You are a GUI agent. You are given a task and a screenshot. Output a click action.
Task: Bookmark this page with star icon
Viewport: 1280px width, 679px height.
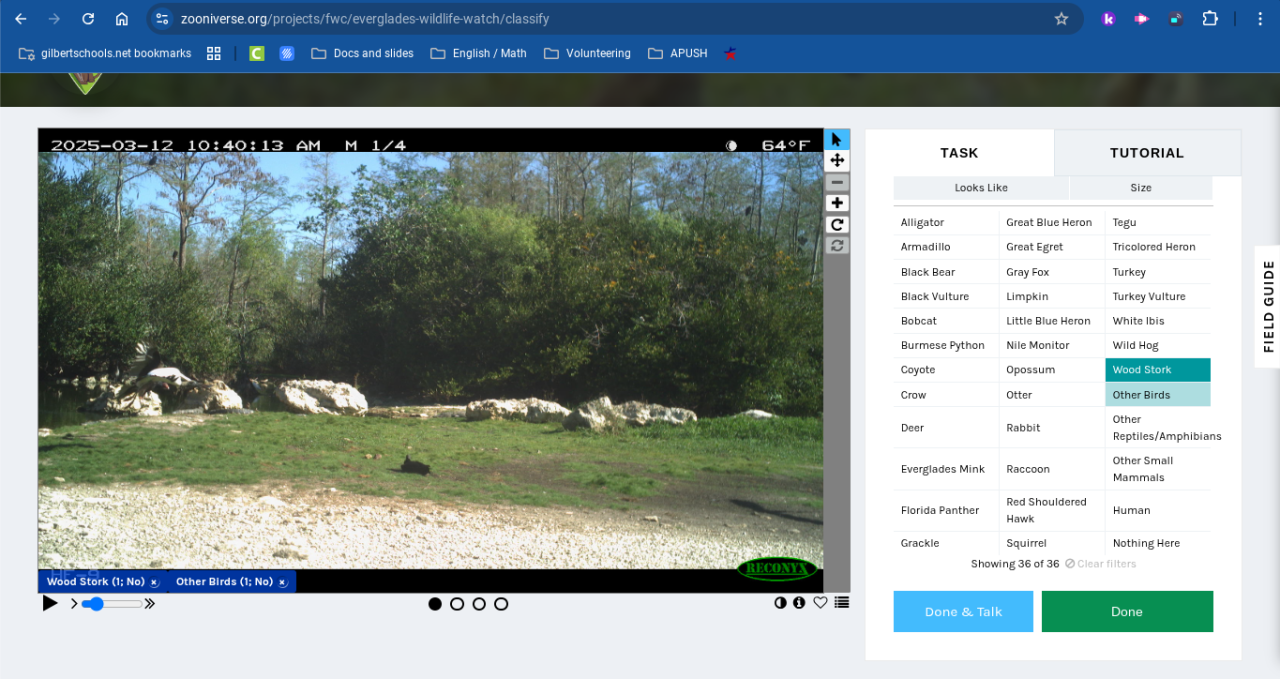pos(1061,19)
